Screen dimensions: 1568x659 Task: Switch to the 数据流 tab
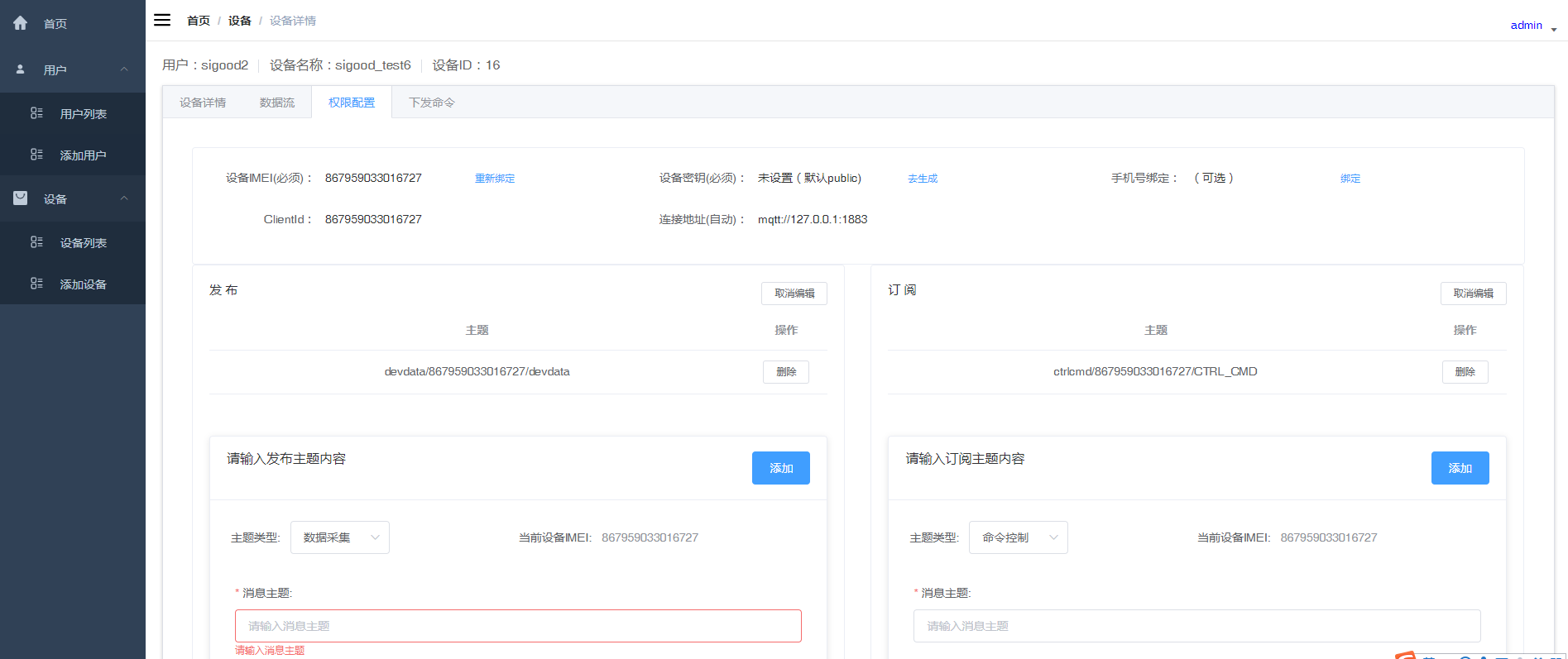(277, 103)
